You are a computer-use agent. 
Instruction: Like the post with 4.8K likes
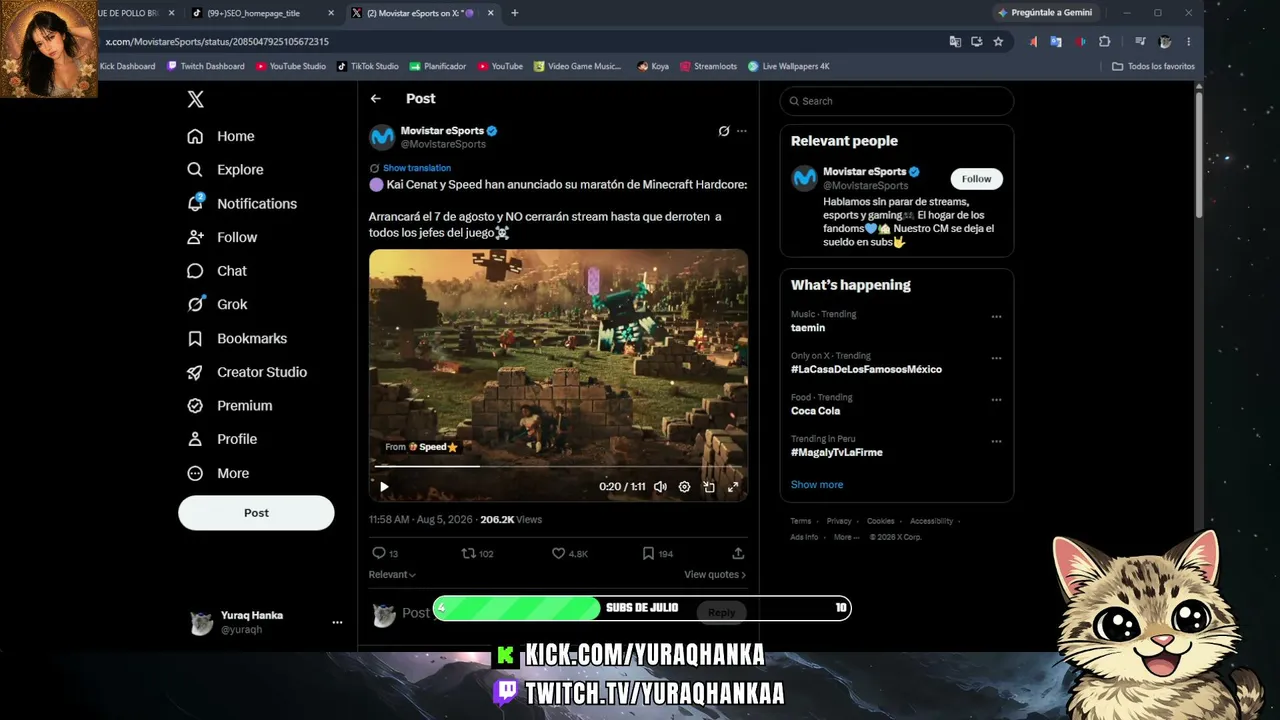click(x=559, y=553)
